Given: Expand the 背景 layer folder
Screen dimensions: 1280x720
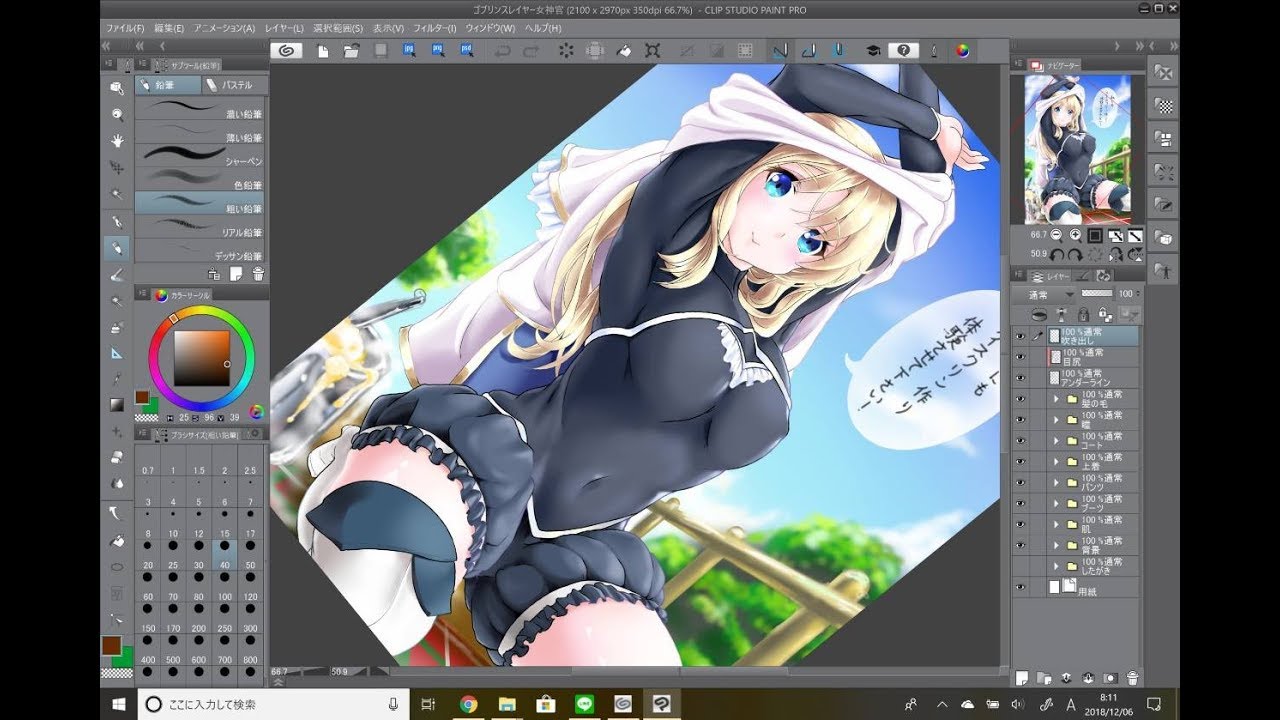Looking at the screenshot, I should [1056, 546].
